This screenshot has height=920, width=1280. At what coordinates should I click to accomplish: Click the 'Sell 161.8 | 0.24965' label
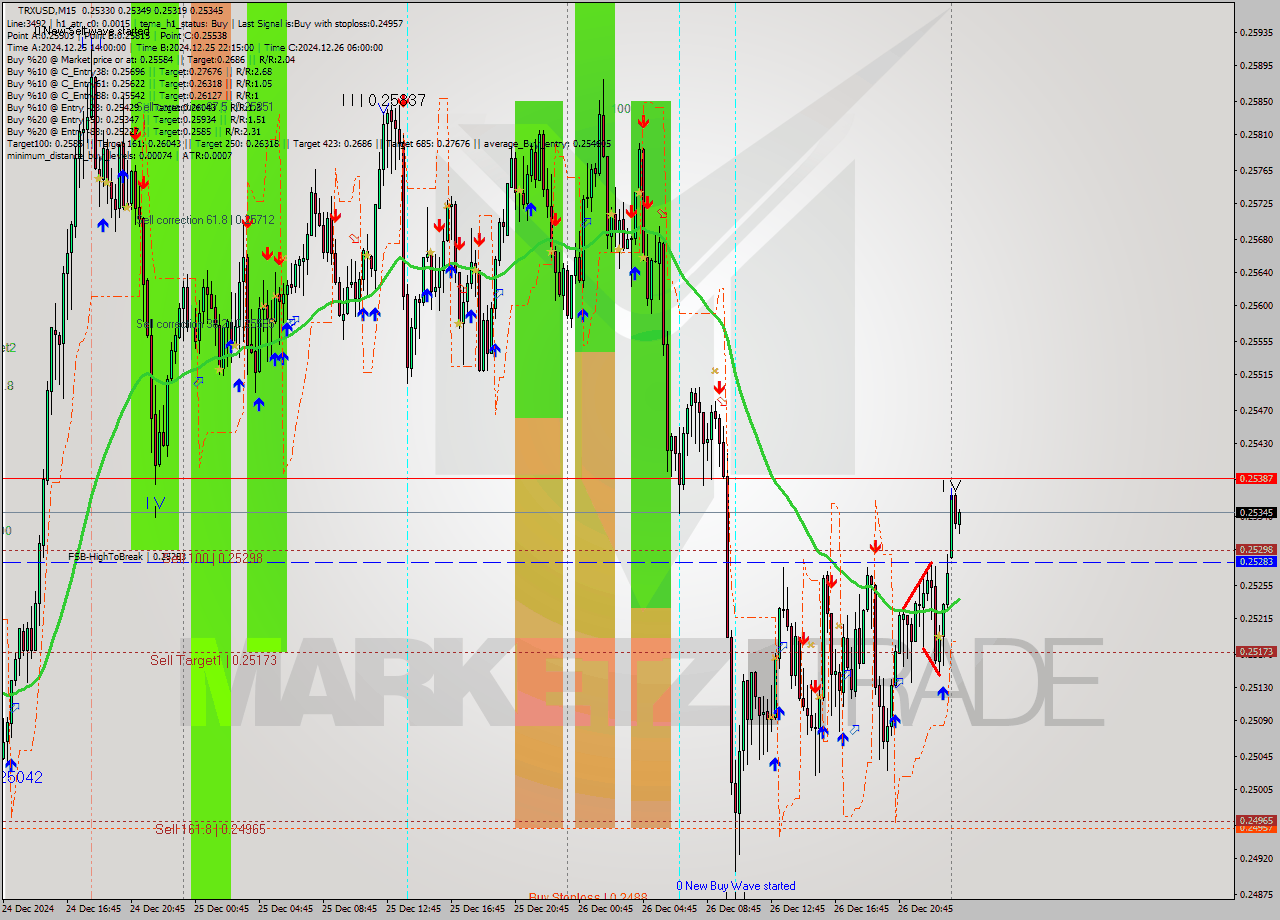(210, 829)
